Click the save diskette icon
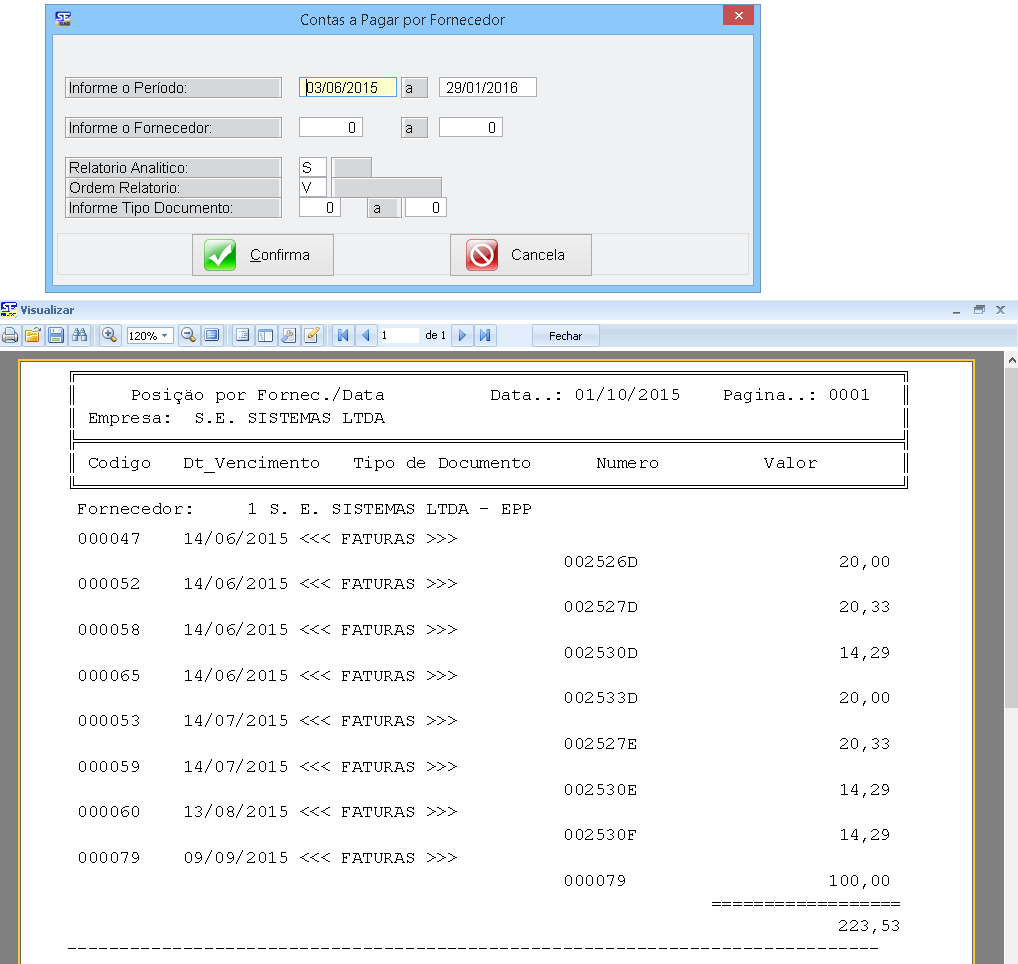 coord(56,336)
